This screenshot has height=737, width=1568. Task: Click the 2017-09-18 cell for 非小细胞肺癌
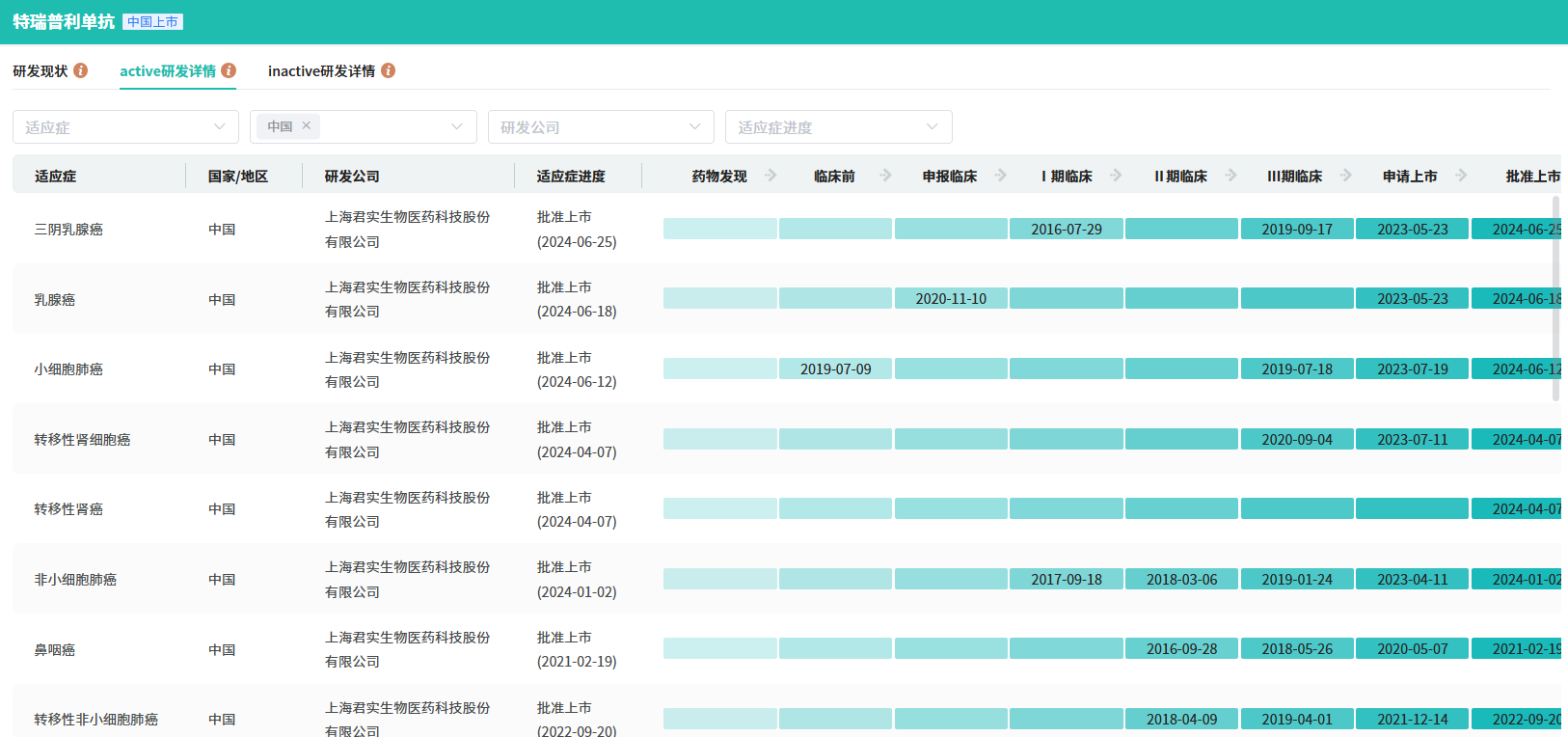pos(1066,580)
